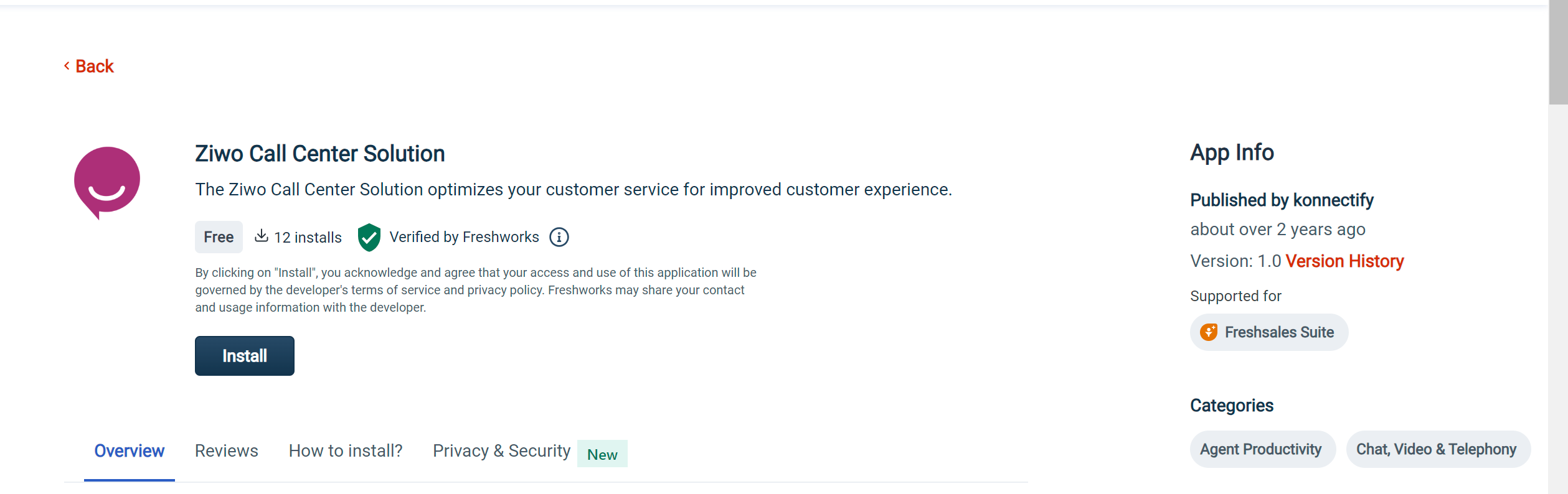Click the Chat, Video & Telephony category

point(1438,449)
